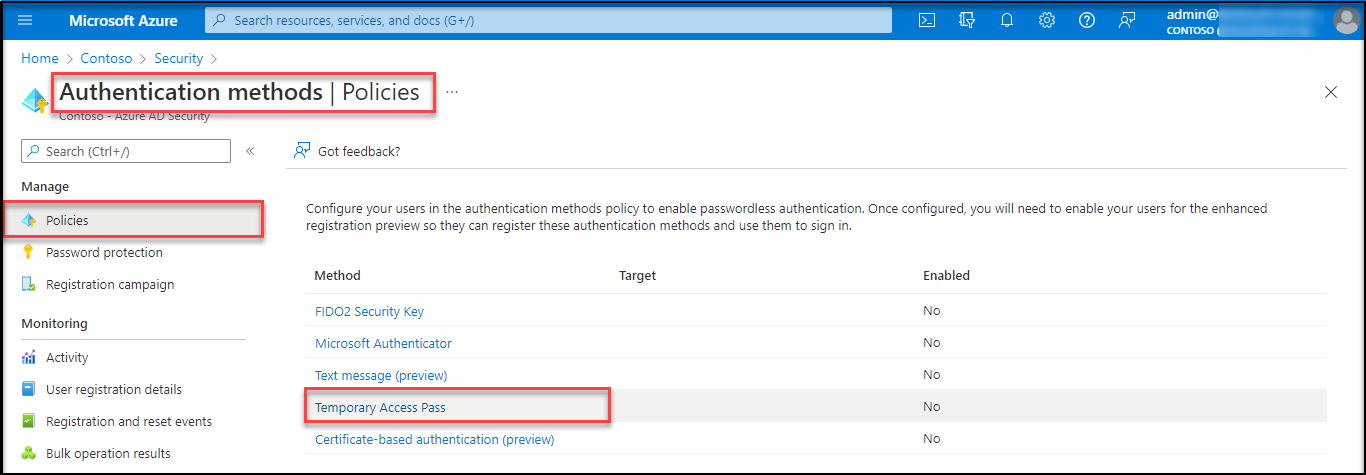
Task: Open Password protection menu item
Action: (x=104, y=252)
